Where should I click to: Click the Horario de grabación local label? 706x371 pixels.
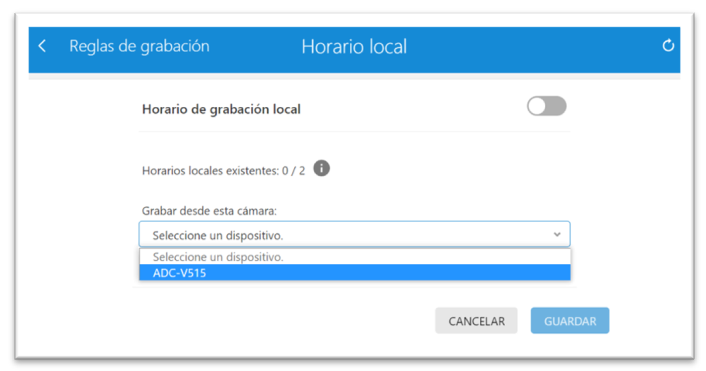click(x=221, y=109)
